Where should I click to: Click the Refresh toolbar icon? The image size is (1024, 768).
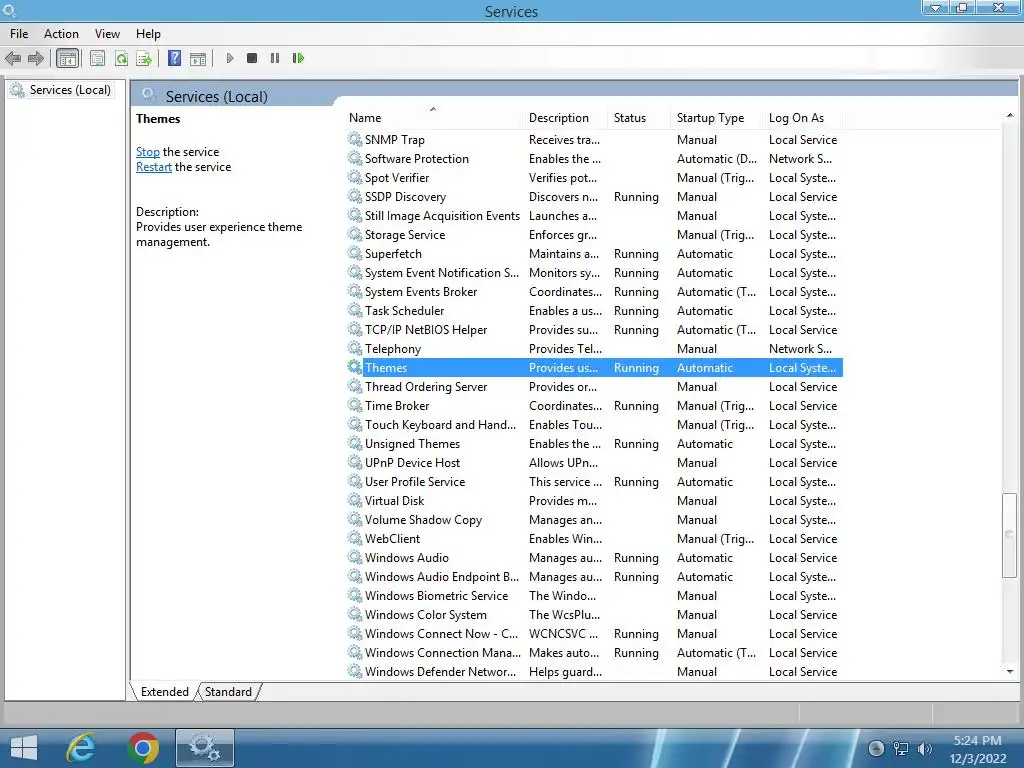click(121, 59)
